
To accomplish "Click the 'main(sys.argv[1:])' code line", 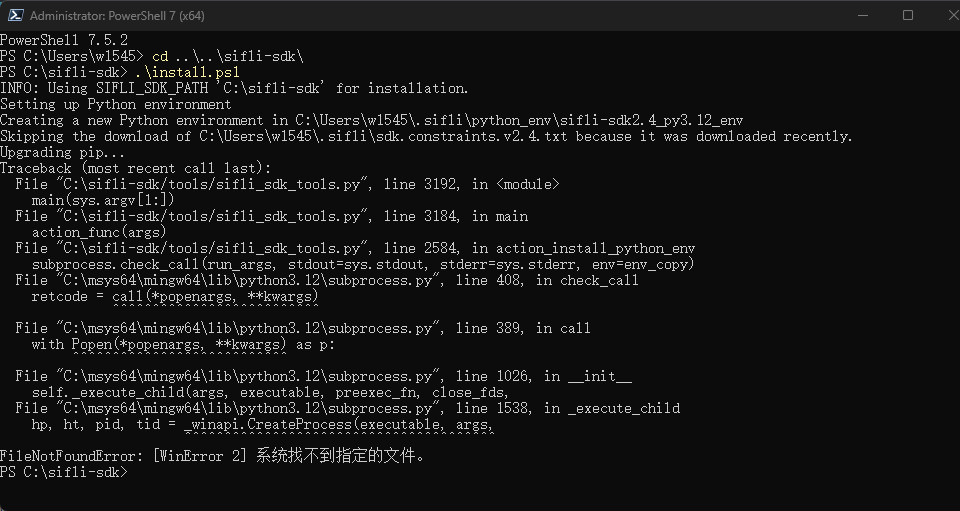I will click(103, 200).
